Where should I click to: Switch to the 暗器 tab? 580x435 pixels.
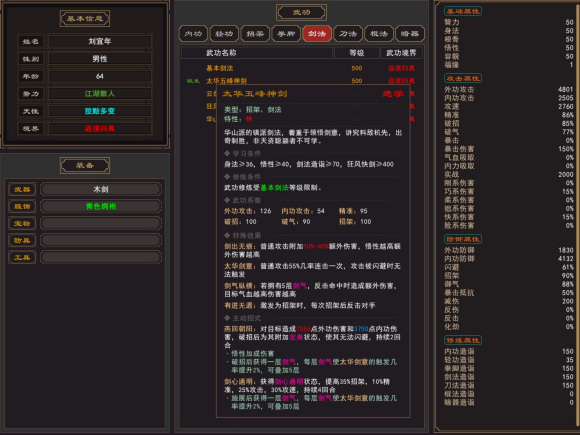click(x=409, y=34)
